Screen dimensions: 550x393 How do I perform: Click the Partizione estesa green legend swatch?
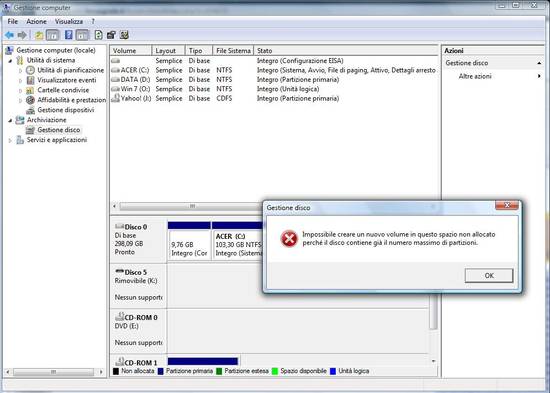point(219,371)
